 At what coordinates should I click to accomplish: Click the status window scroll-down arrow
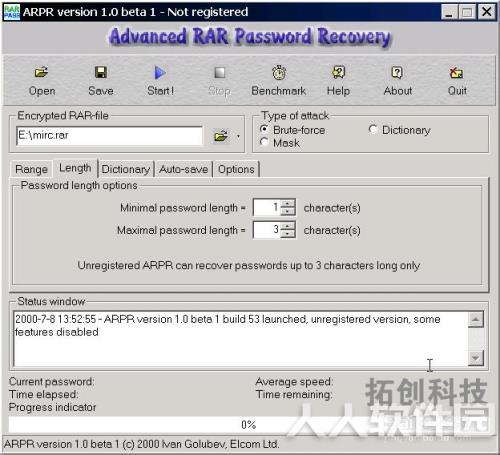pyautogui.click(x=476, y=358)
